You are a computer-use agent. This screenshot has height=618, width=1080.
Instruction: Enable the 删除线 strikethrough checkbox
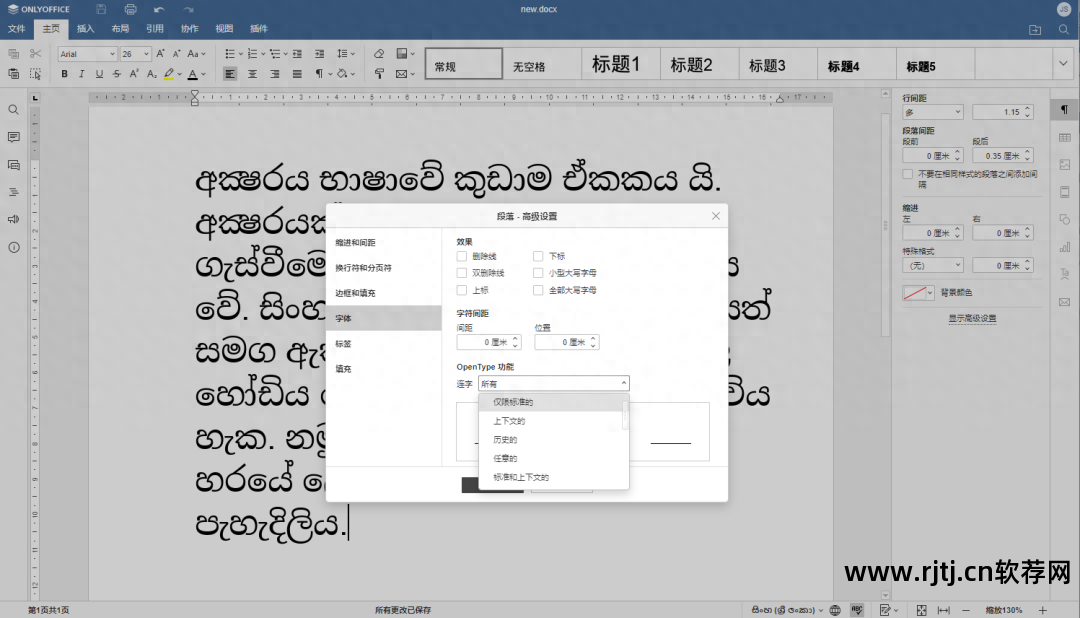click(462, 257)
